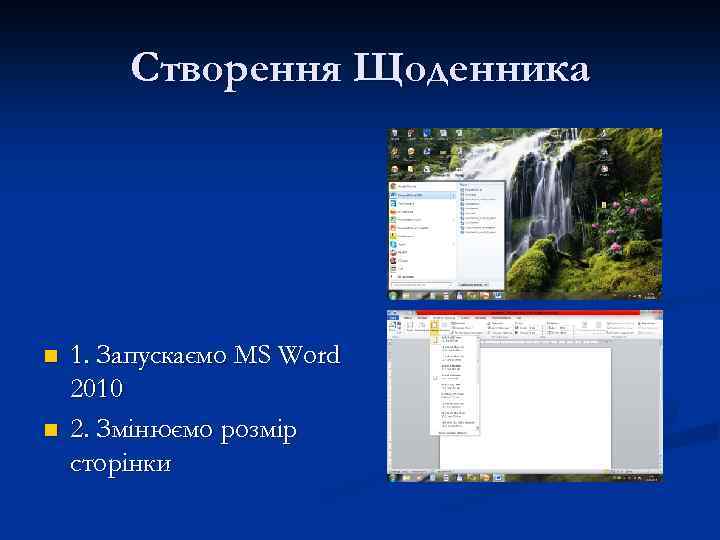The height and width of the screenshot is (540, 720).
Task: Click the Start menu search box
Action: coord(421,285)
